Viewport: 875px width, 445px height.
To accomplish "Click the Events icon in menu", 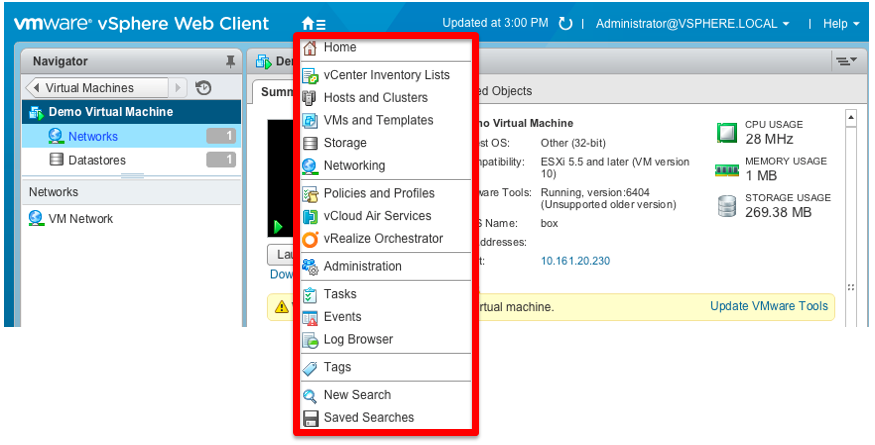I will point(310,318).
